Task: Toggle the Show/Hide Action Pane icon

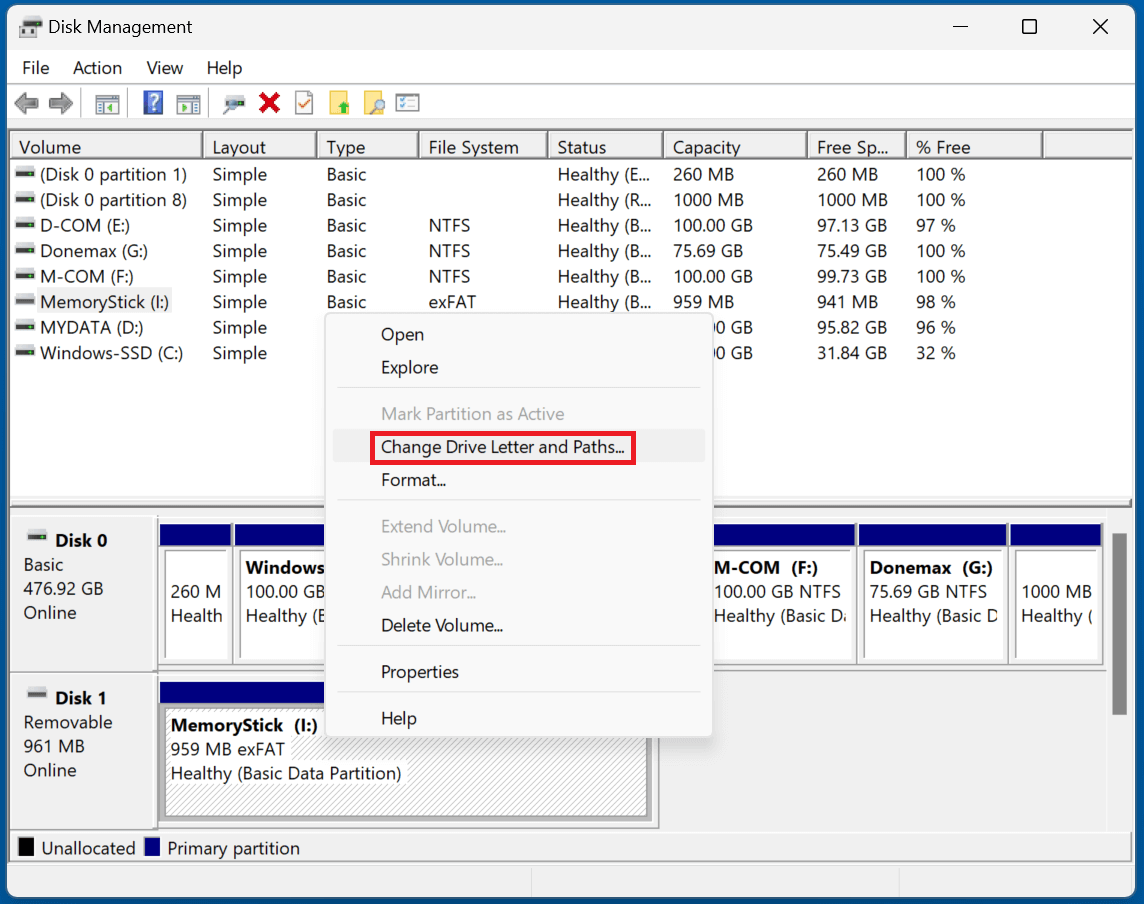Action: pyautogui.click(x=189, y=102)
